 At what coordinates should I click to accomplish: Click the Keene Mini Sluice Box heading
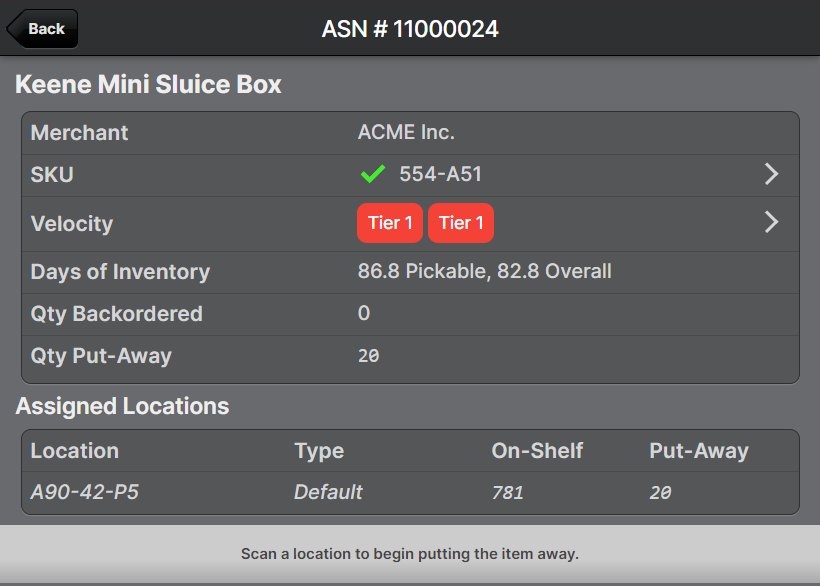[148, 84]
